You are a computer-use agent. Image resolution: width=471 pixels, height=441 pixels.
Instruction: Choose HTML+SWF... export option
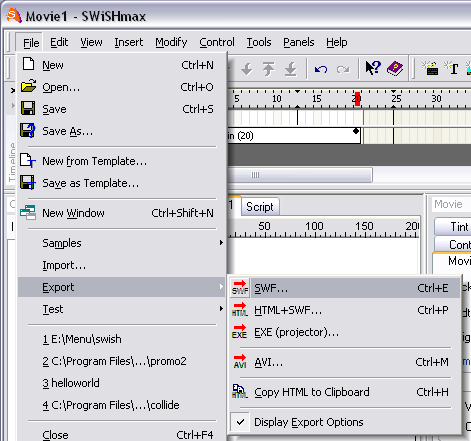point(345,310)
